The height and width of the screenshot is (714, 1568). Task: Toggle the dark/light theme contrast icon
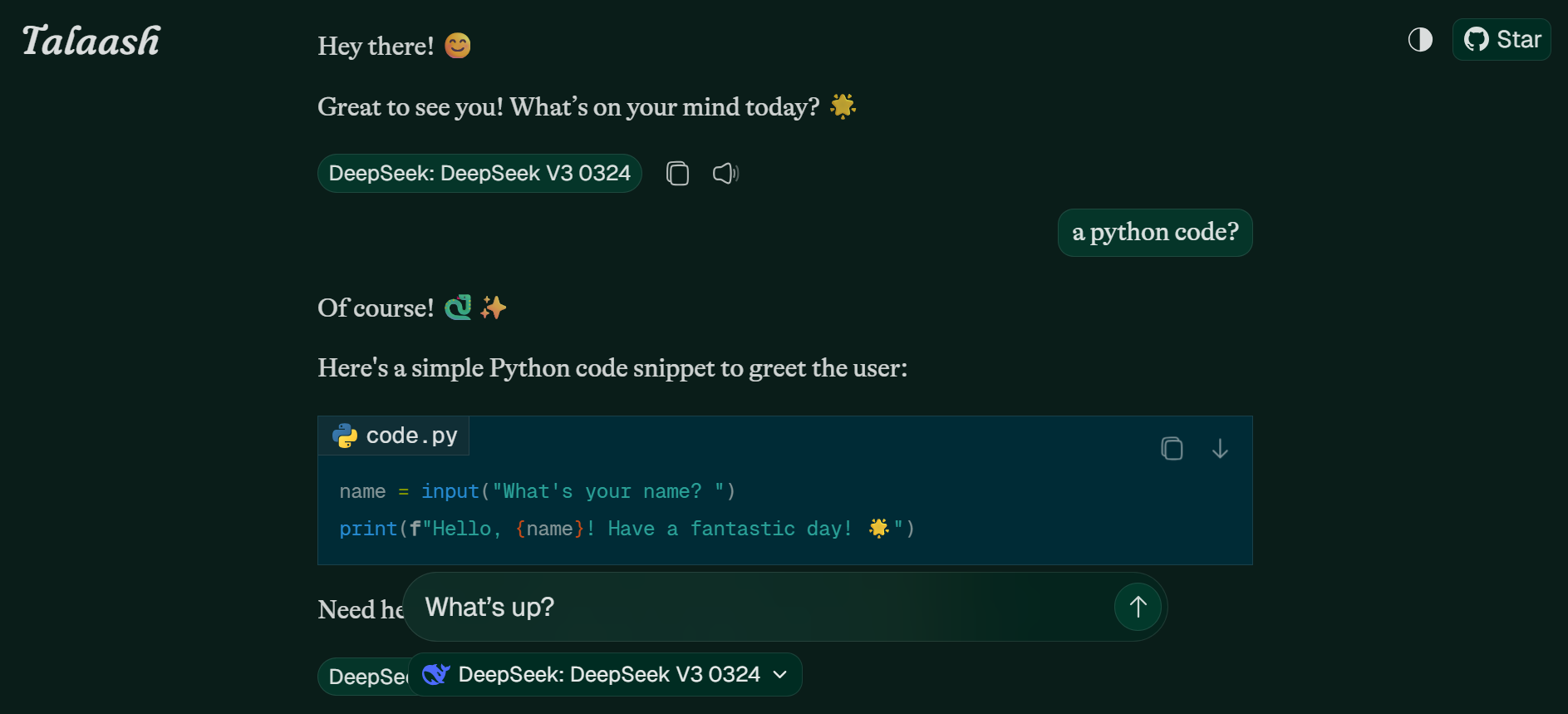click(x=1420, y=39)
